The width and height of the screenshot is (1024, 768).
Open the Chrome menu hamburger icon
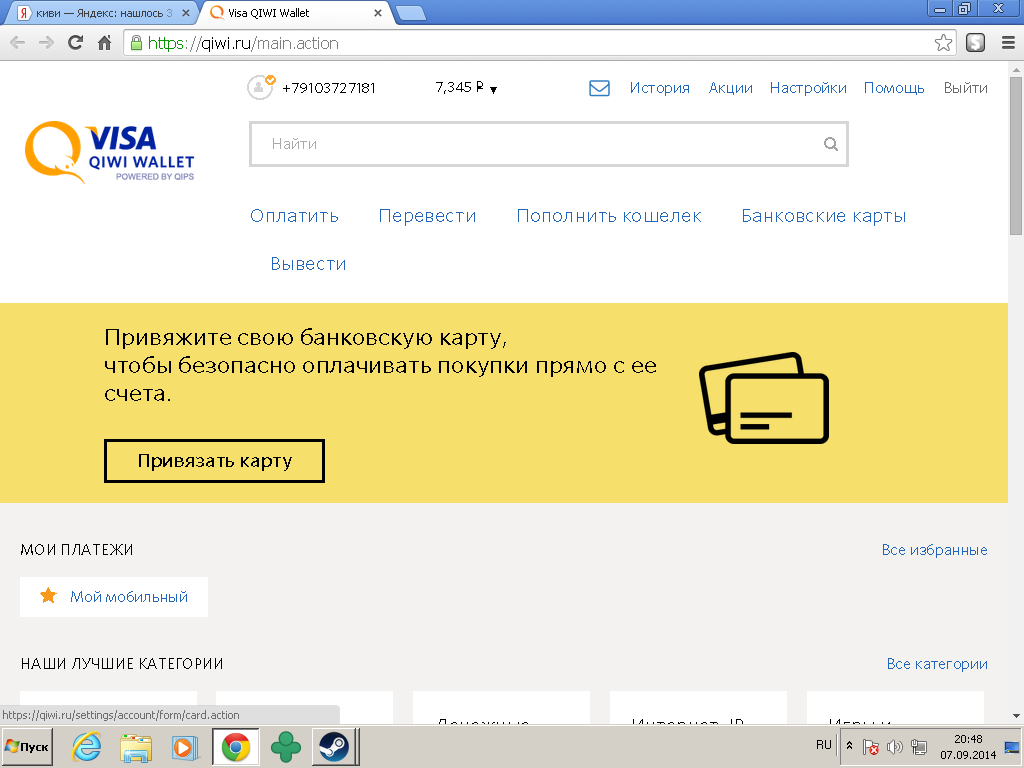(1008, 43)
